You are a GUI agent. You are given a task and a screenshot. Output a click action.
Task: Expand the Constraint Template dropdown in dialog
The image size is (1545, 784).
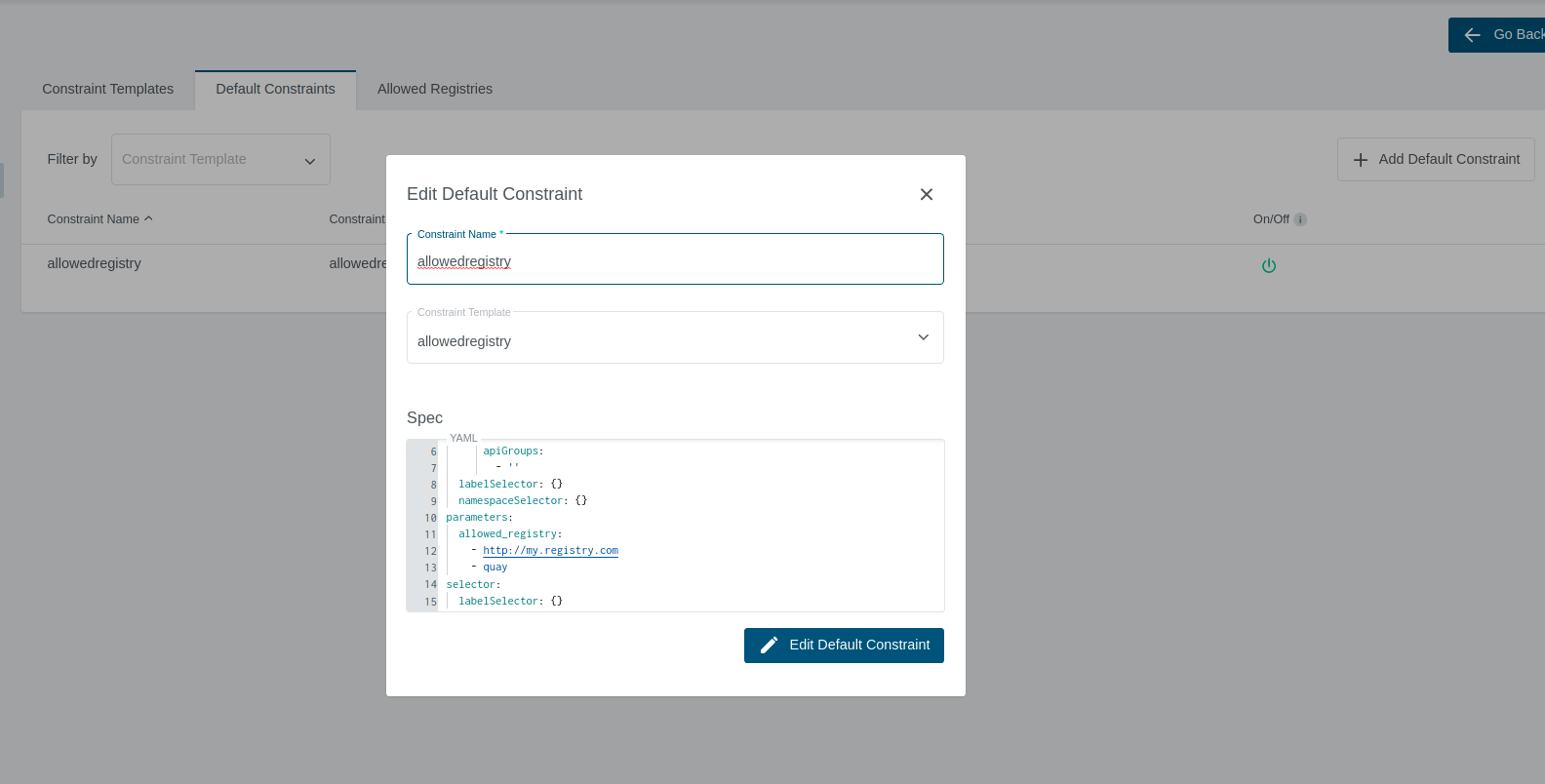pos(922,337)
